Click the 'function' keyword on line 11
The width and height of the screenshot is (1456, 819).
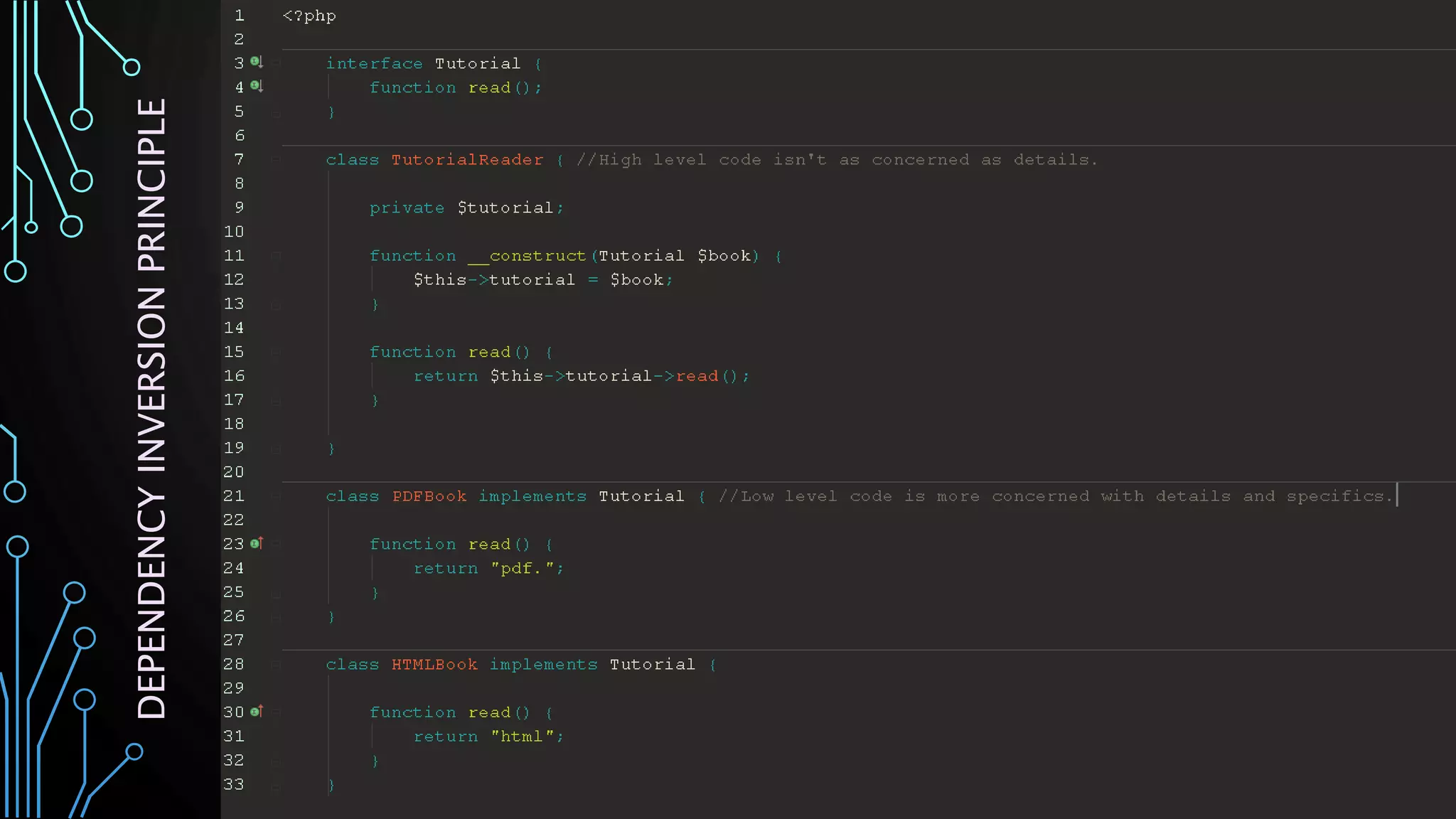(413, 255)
